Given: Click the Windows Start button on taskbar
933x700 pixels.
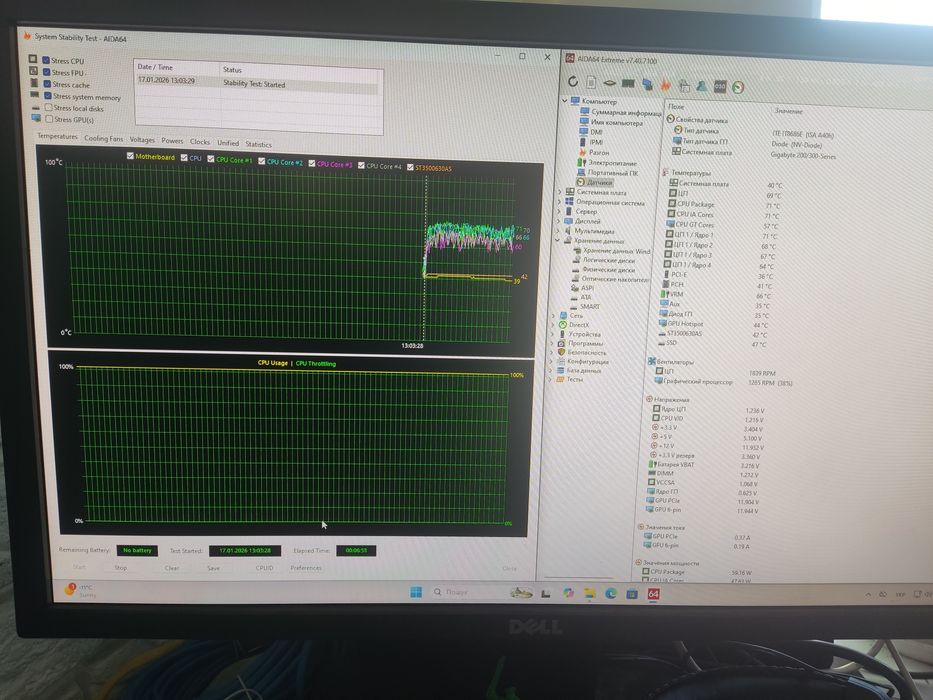Looking at the screenshot, I should click(416, 592).
